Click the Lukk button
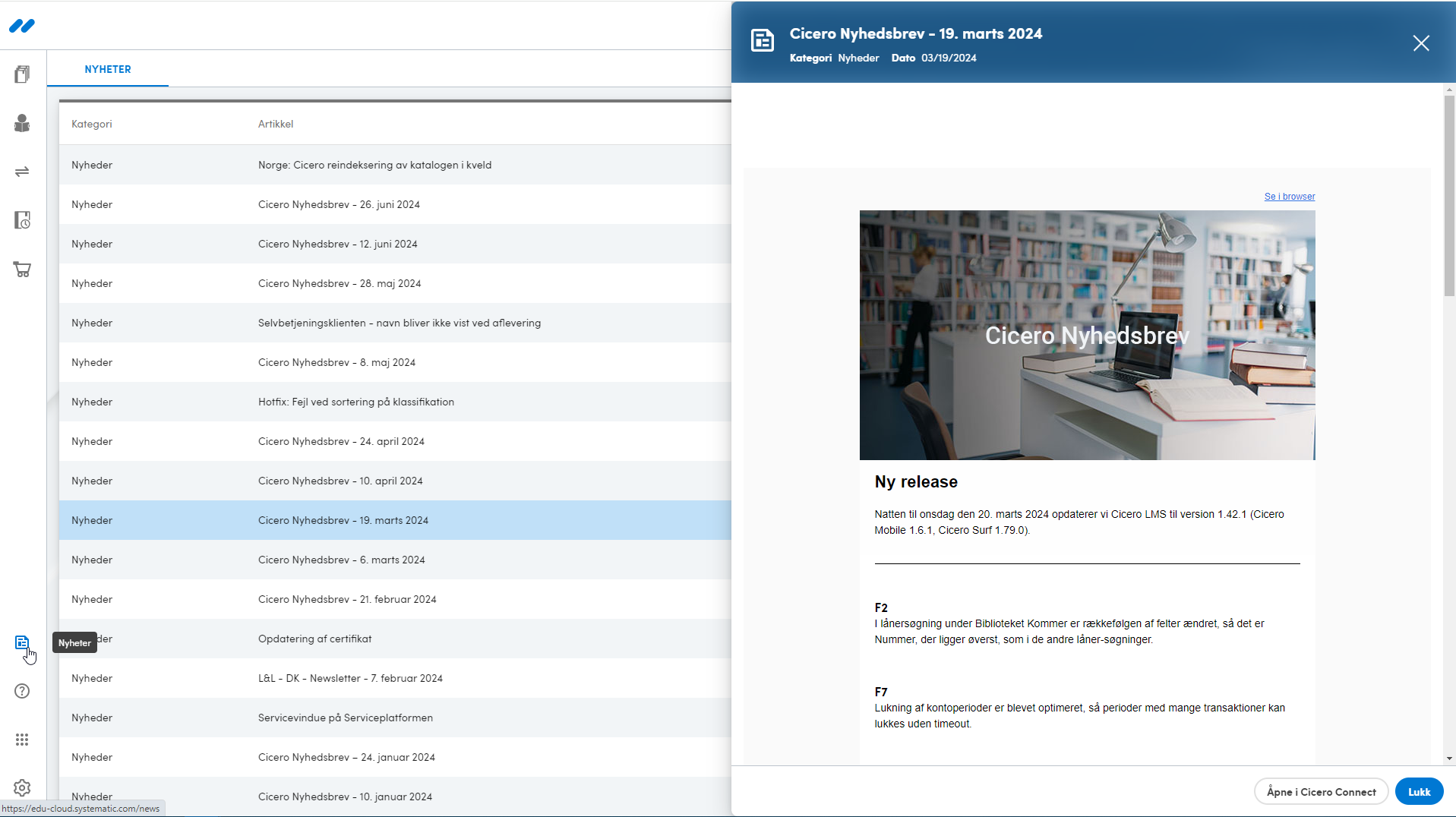This screenshot has width=1456, height=817. tap(1419, 792)
